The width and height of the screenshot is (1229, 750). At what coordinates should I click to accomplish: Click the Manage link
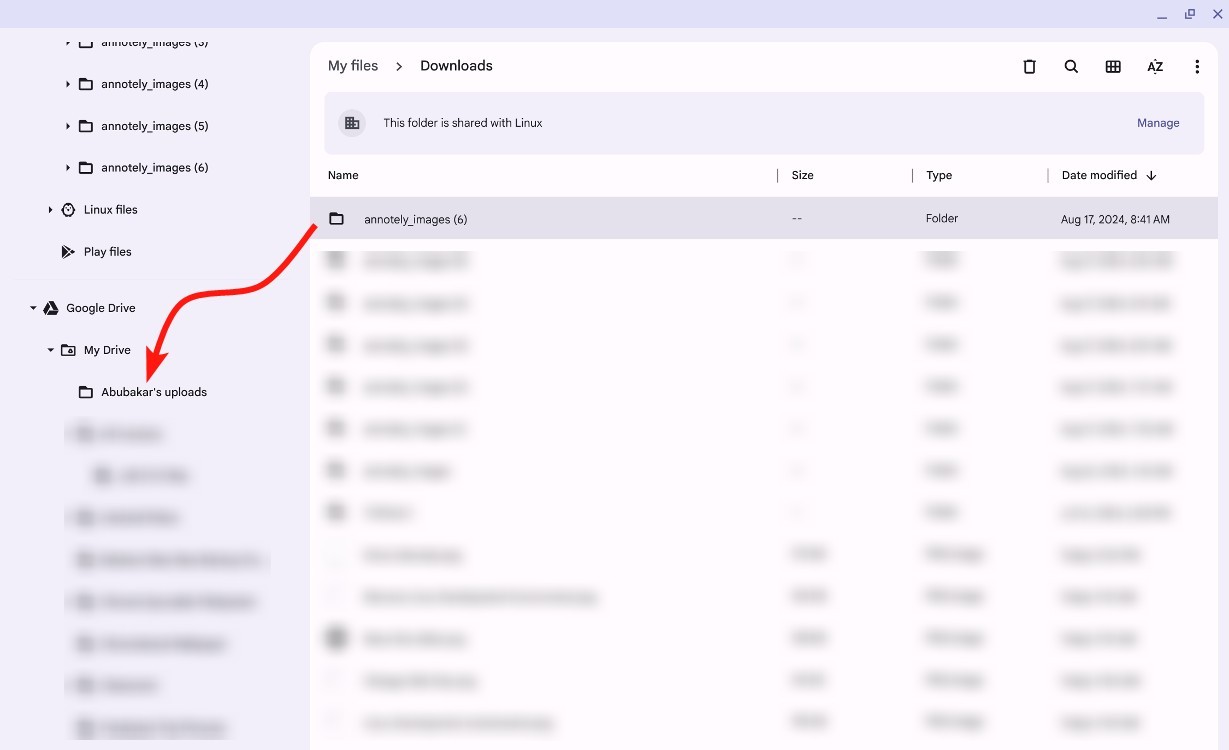point(1158,123)
